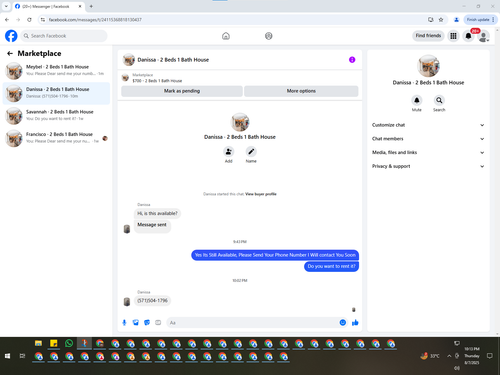Open a new browser tab
The image size is (500, 375).
point(91,6)
